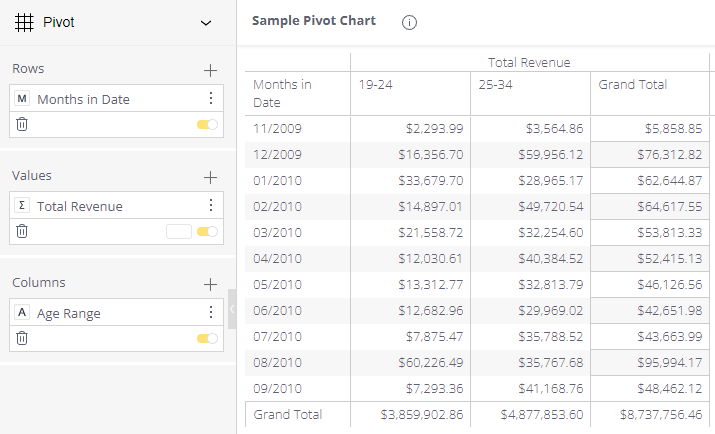Toggle the Total Revenue field switch
Image resolution: width=715 pixels, height=434 pixels.
(x=207, y=231)
